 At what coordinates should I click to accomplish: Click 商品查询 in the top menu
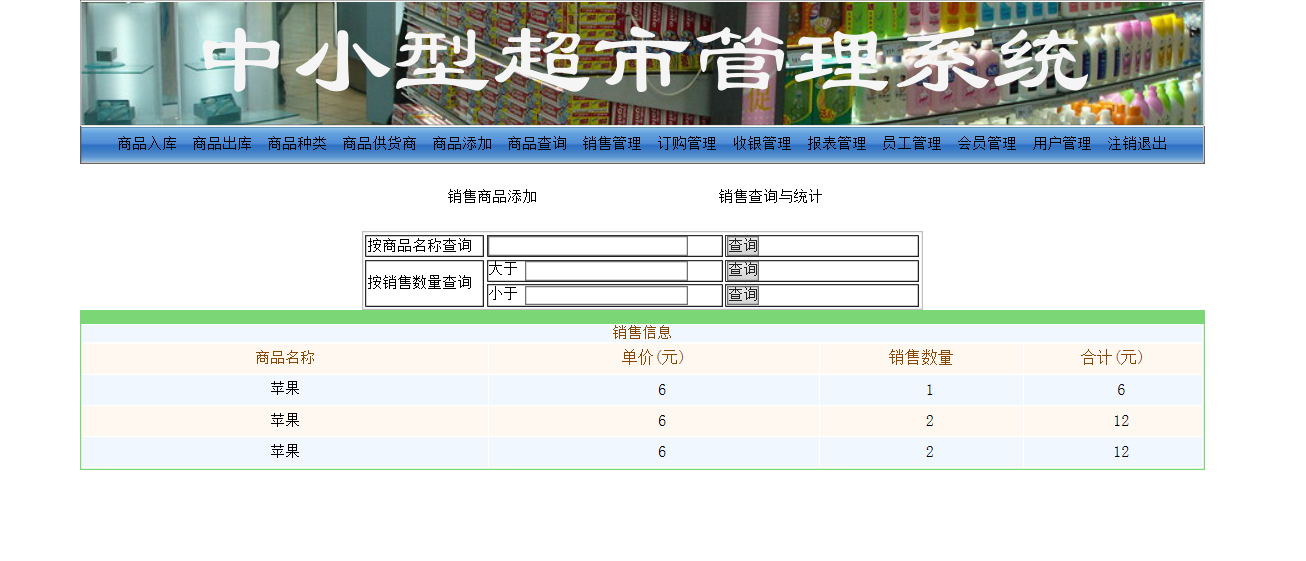537,144
